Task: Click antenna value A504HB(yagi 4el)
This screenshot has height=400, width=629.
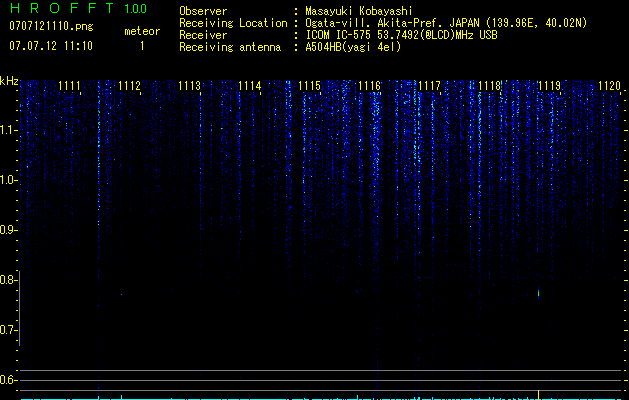Action: (x=353, y=47)
